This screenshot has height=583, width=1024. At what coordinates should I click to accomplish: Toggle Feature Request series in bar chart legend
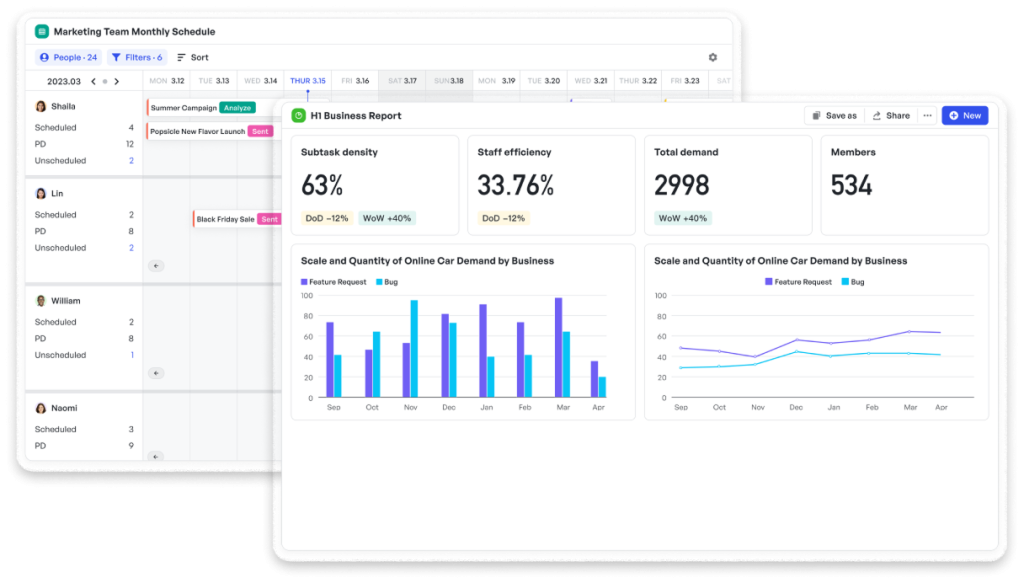coord(334,282)
